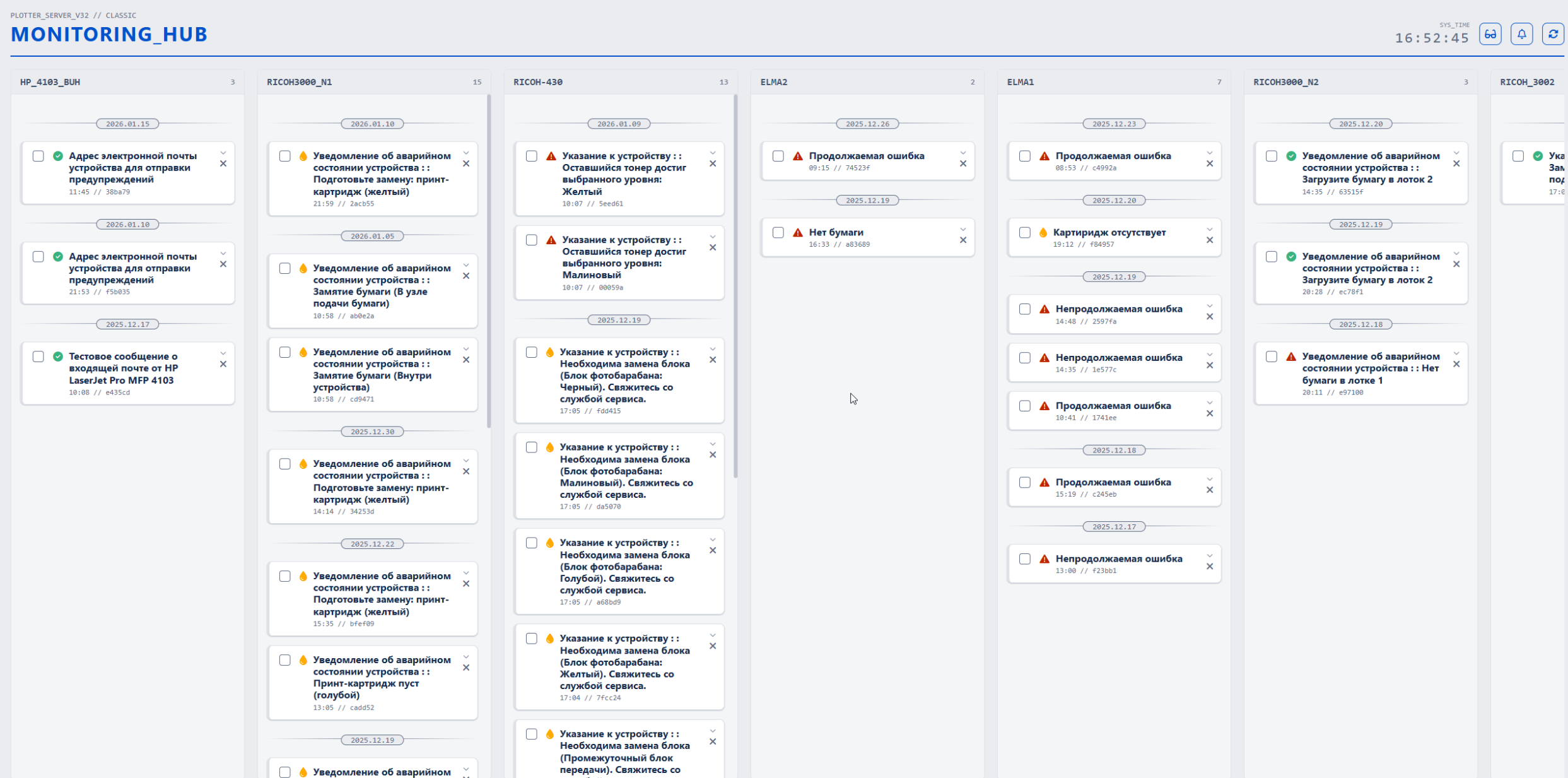The height and width of the screenshot is (778, 1568).
Task: Dismiss card 38ba79 with its X icon
Action: tap(223, 163)
